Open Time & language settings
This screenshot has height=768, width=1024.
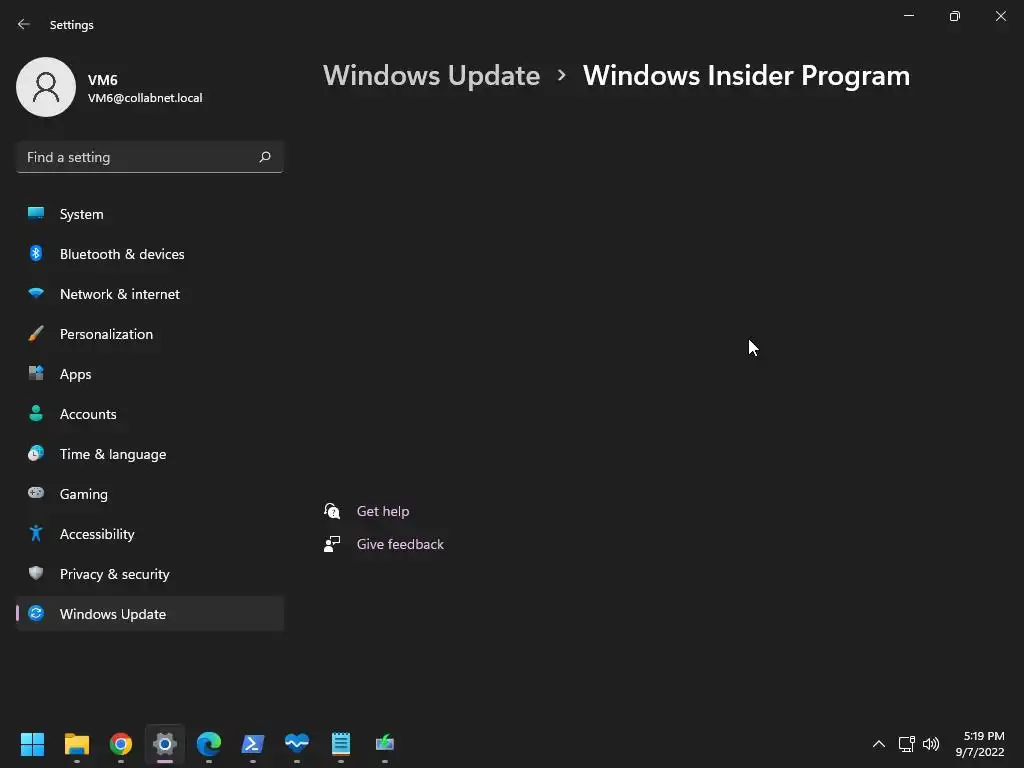(x=150, y=454)
